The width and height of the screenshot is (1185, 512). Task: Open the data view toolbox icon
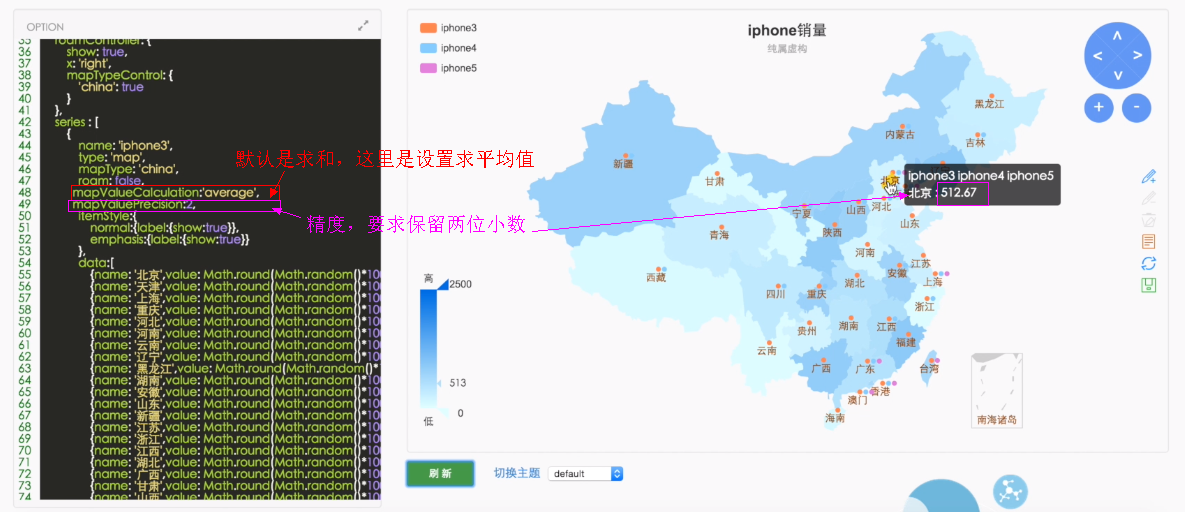point(1149,242)
